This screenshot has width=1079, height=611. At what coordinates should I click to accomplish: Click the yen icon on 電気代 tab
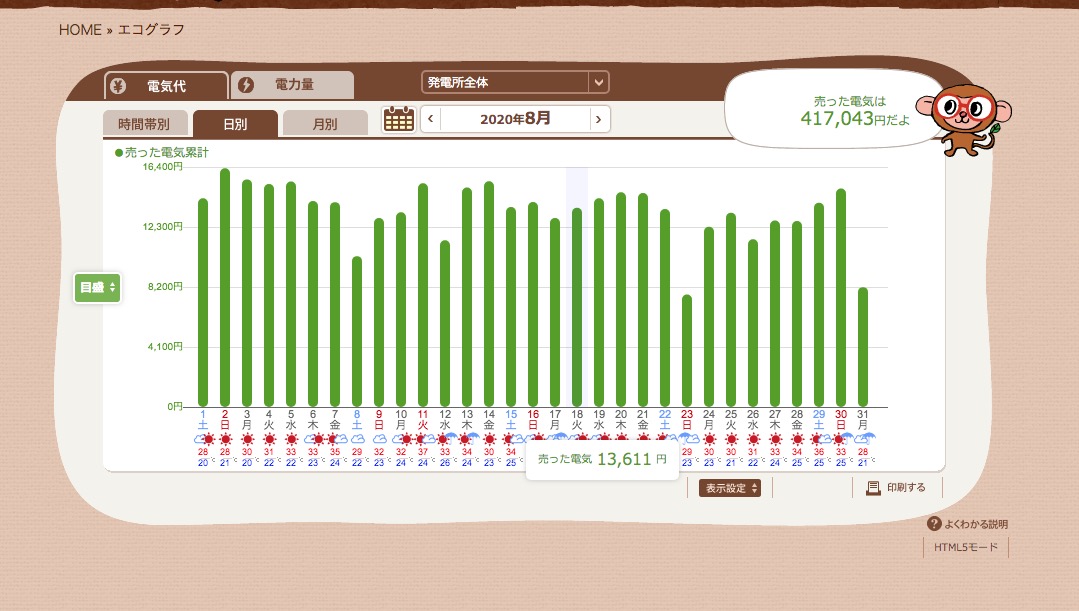tap(118, 85)
